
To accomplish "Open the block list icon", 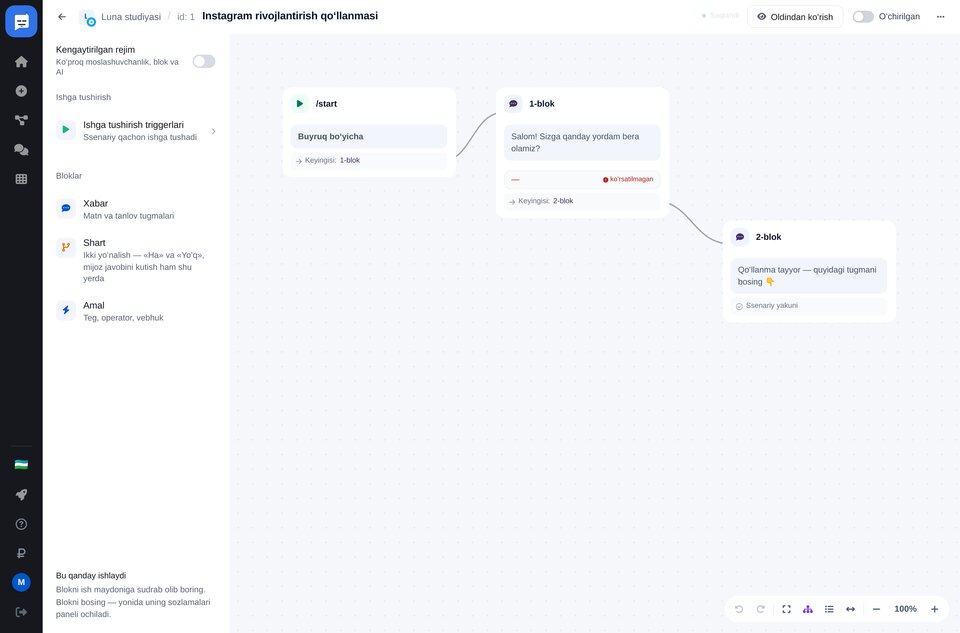I will 829,609.
